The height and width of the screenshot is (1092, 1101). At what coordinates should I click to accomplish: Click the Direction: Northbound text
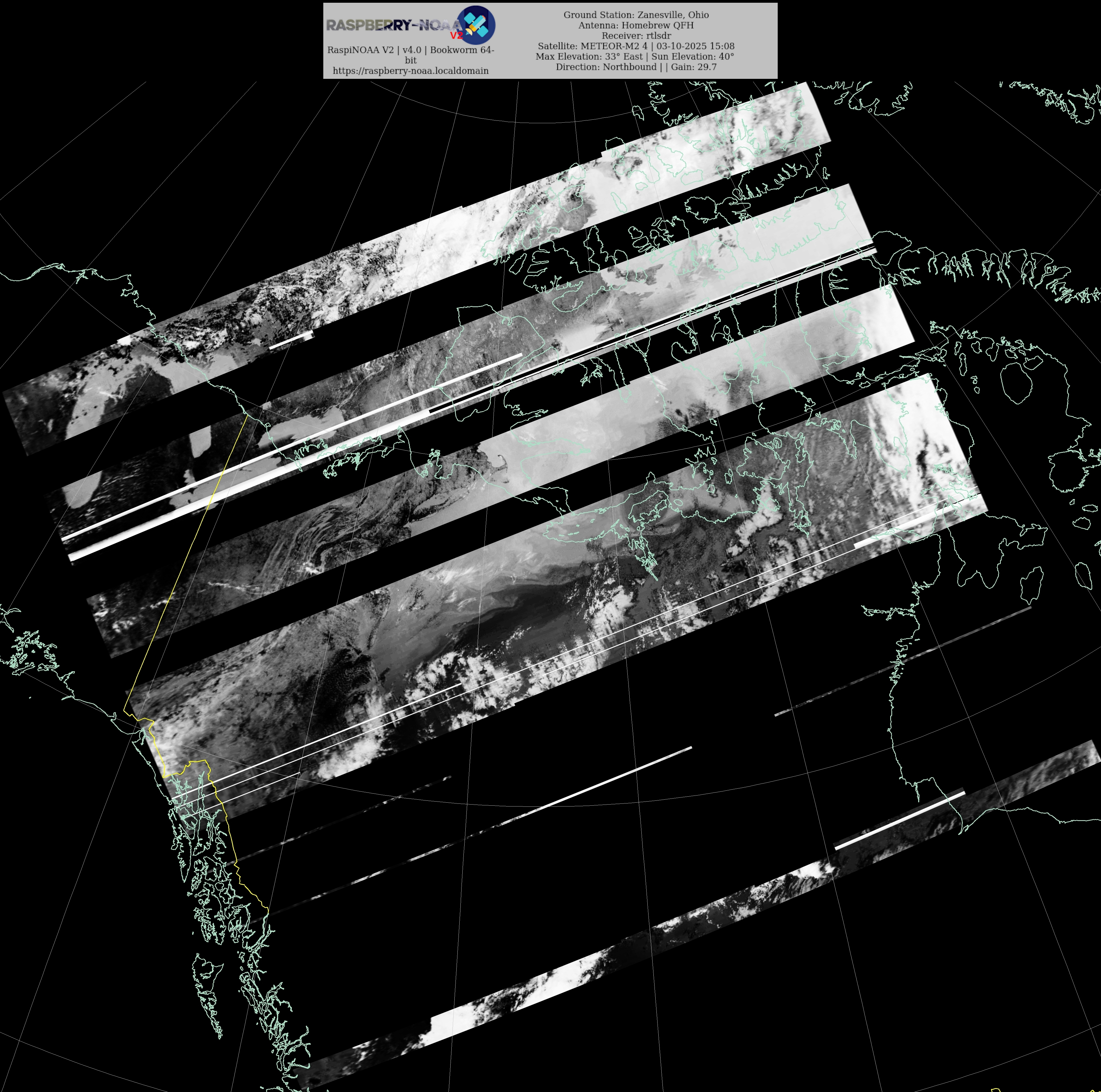[606, 67]
